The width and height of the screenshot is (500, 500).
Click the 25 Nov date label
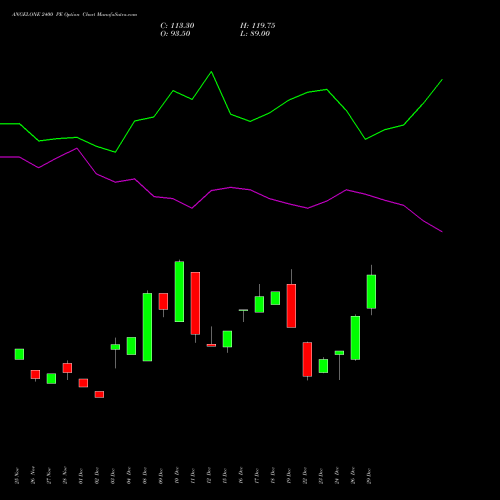(17, 476)
